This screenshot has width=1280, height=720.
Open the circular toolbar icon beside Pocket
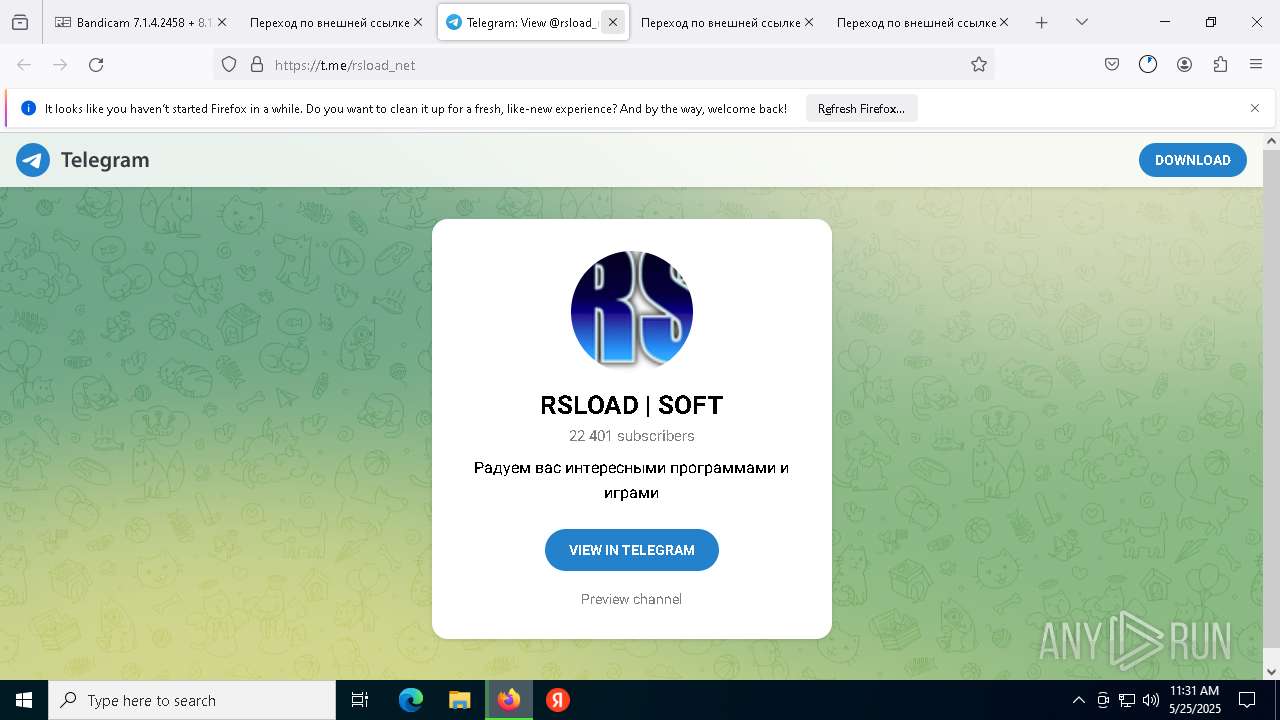(x=1148, y=64)
